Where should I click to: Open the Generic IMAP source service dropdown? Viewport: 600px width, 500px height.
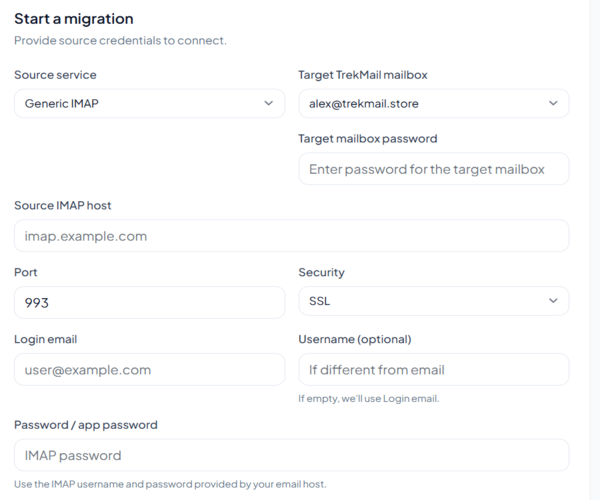pos(140,103)
